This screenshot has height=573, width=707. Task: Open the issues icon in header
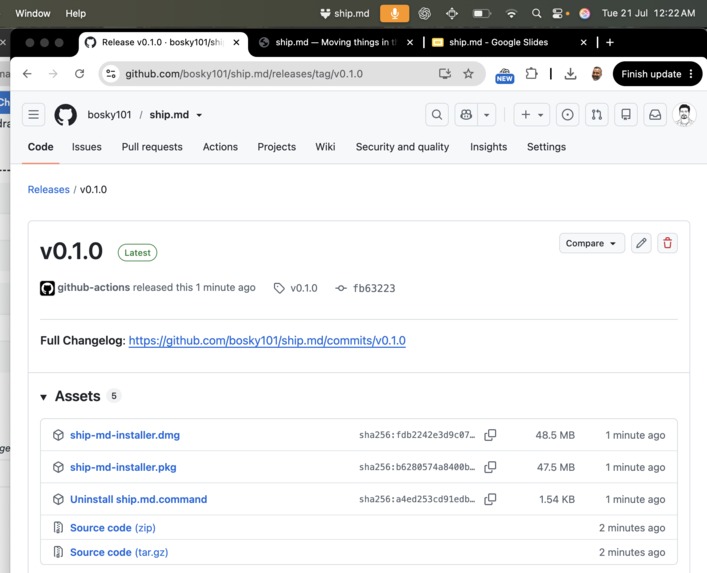pos(567,115)
